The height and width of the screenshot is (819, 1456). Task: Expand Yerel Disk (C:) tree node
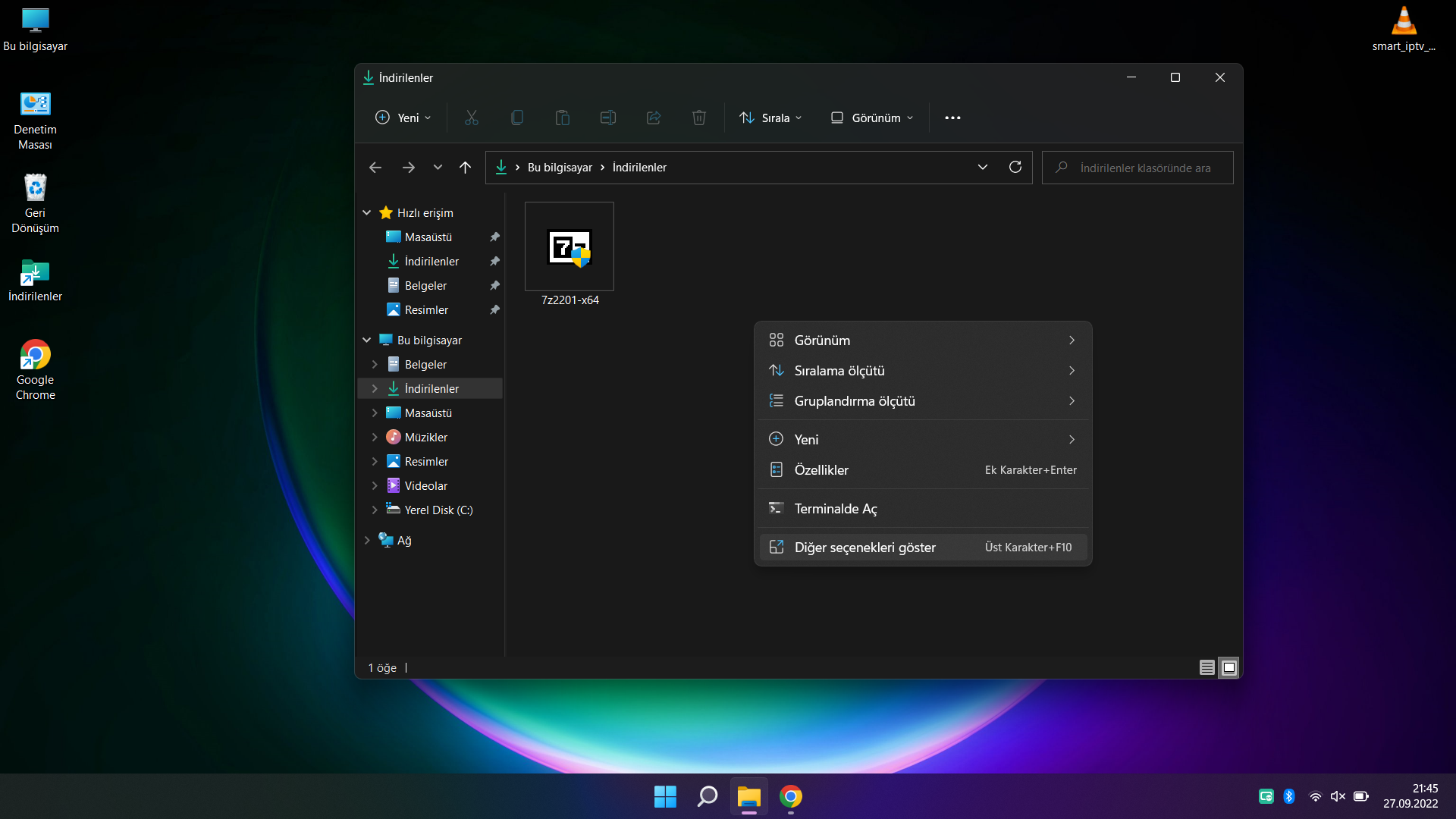tap(375, 510)
